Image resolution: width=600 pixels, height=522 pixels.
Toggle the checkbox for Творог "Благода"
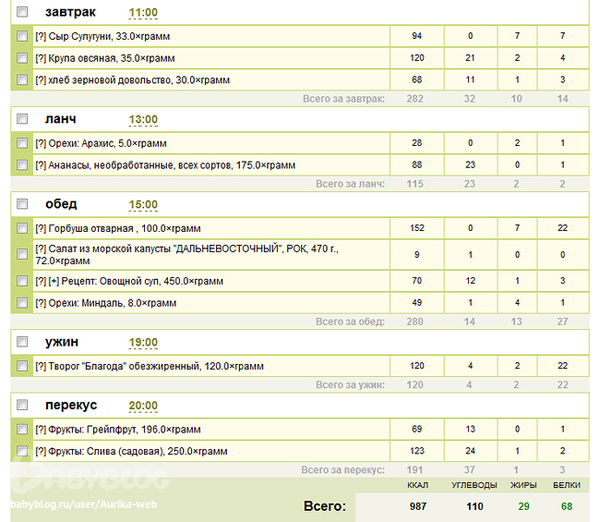(22, 367)
